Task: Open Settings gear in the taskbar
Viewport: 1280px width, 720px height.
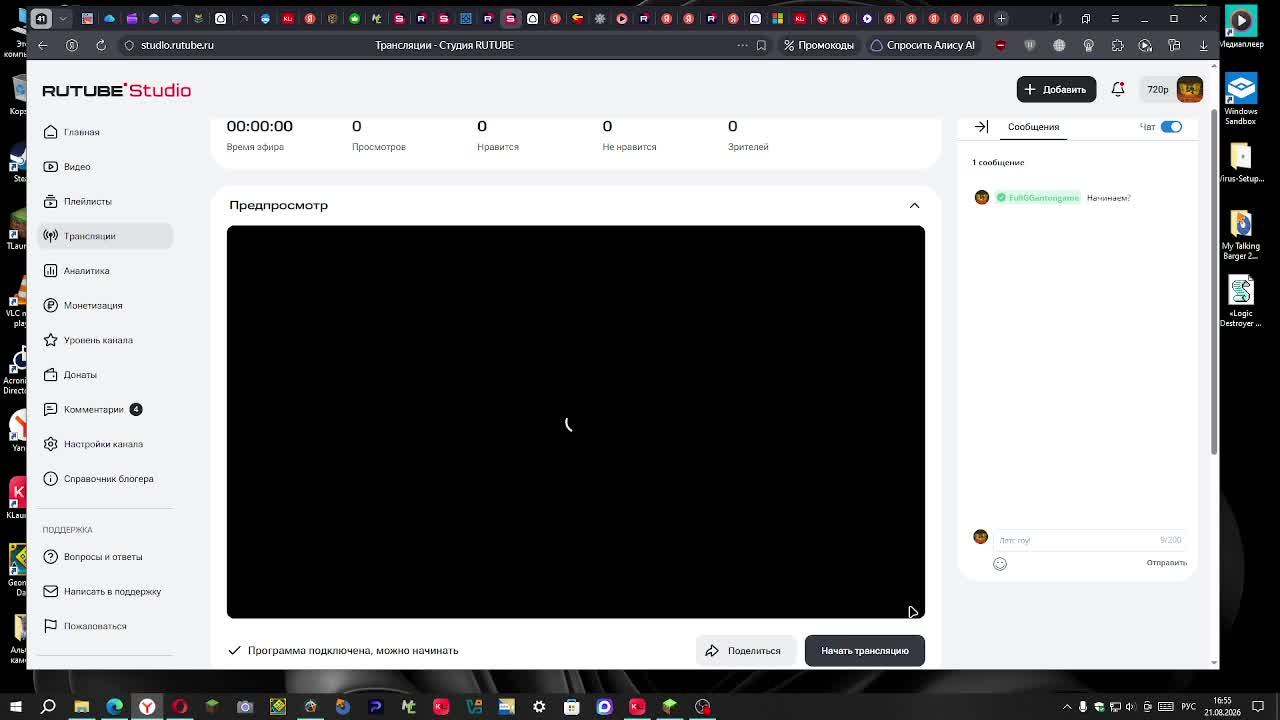Action: tap(539, 707)
